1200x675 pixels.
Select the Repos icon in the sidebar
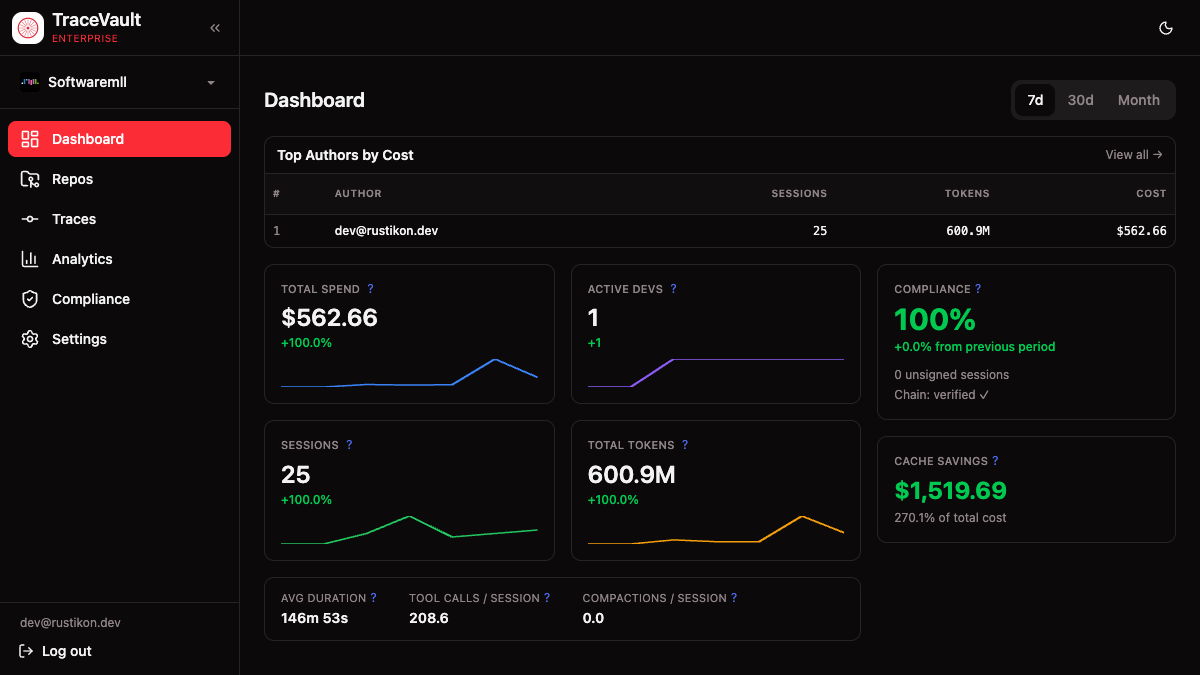coord(31,178)
